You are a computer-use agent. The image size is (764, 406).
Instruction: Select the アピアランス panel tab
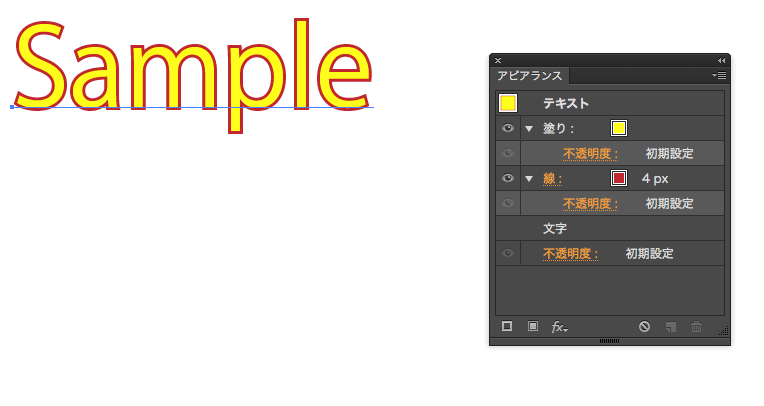coord(530,76)
